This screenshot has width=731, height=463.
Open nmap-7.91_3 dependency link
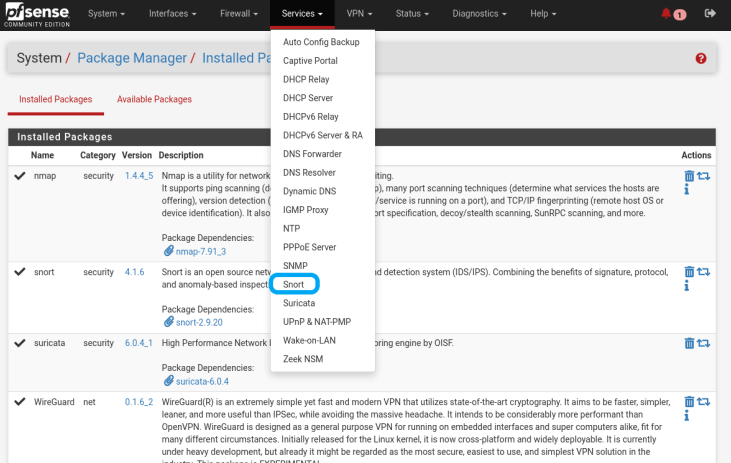(x=201, y=252)
